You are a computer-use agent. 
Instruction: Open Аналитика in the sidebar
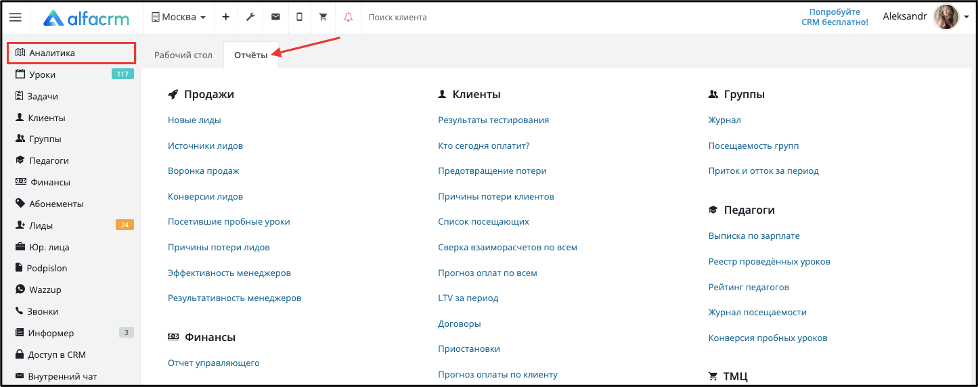pyautogui.click(x=71, y=53)
